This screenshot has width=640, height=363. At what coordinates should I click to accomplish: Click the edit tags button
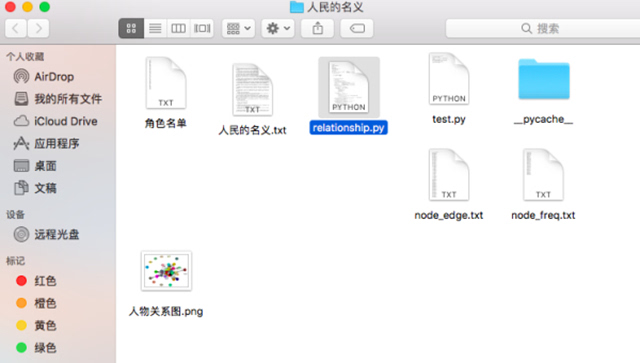(x=357, y=28)
